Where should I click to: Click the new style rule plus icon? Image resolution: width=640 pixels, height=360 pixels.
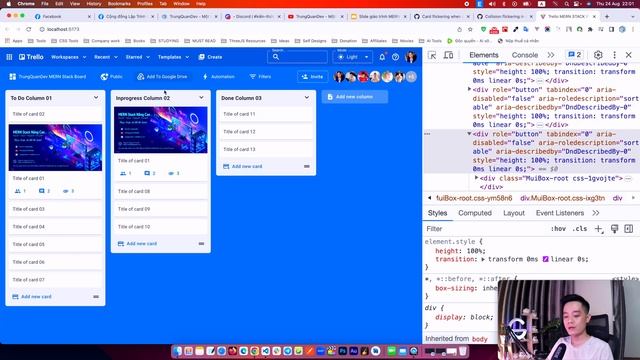[x=598, y=229]
